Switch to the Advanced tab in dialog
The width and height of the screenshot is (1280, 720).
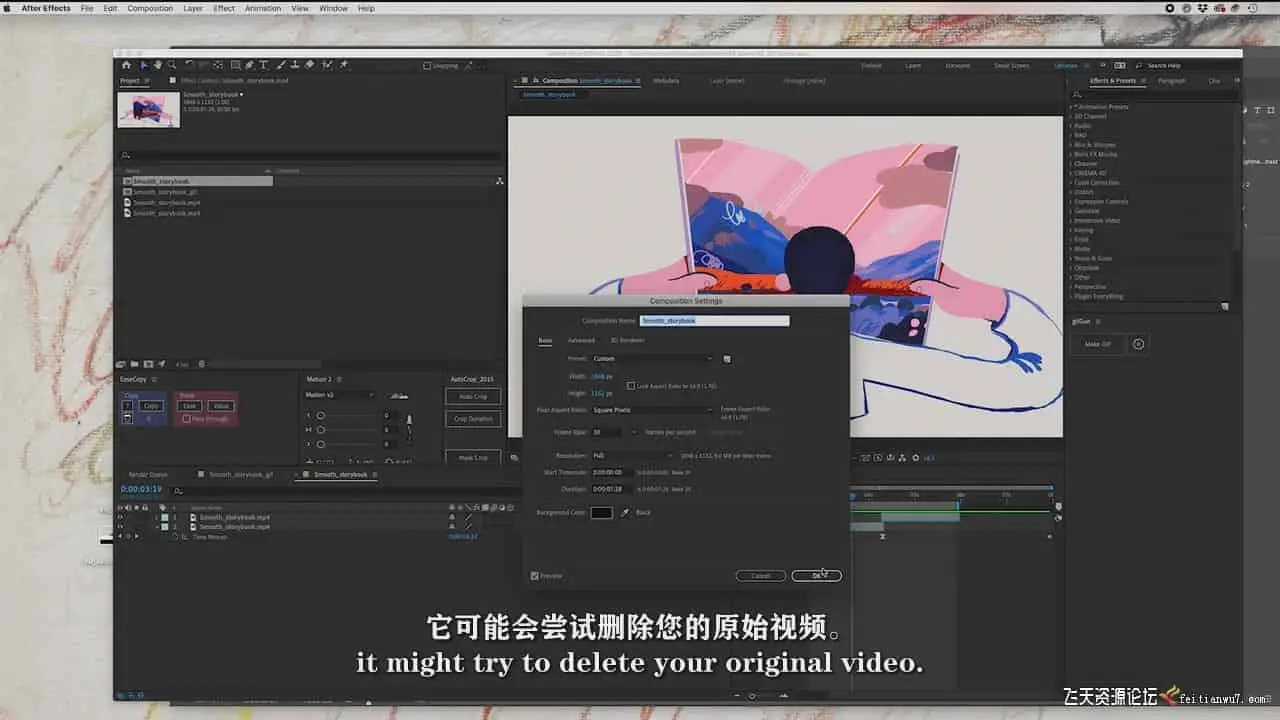581,340
